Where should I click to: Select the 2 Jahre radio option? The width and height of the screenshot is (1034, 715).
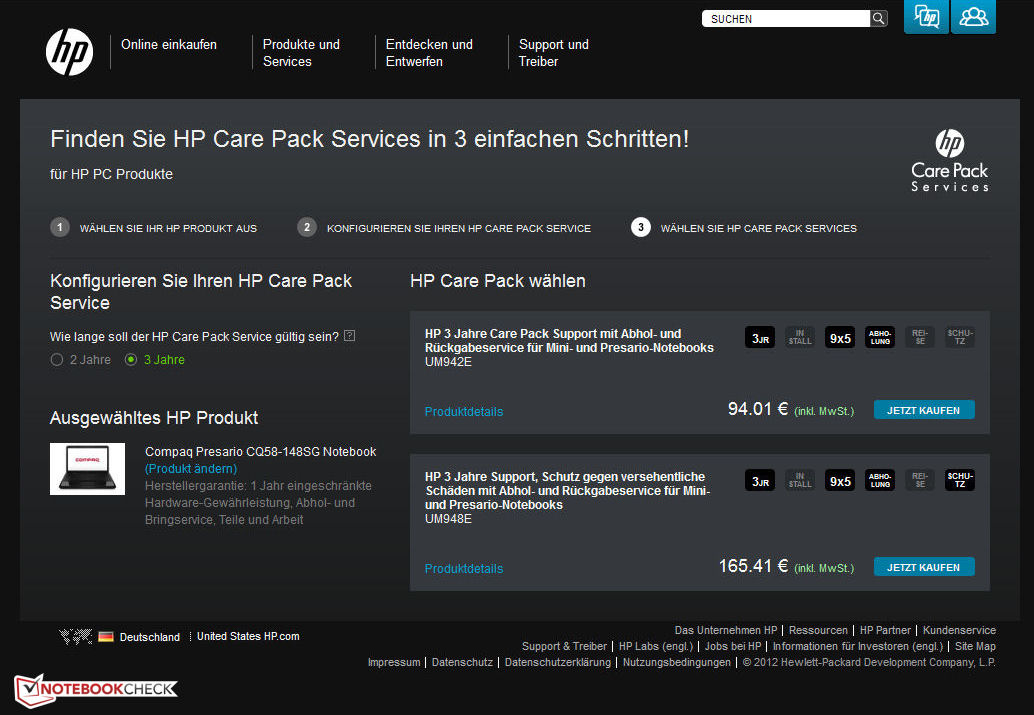57,360
